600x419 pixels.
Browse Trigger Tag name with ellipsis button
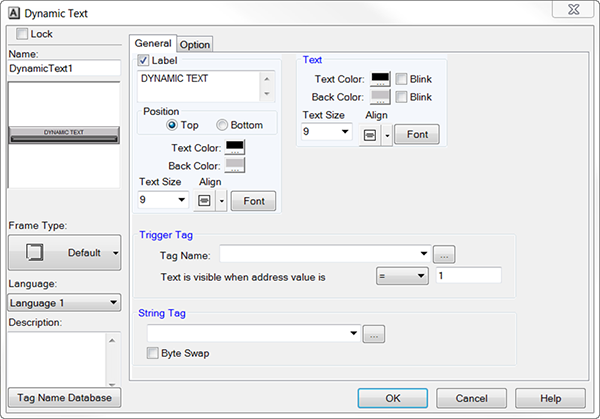click(x=444, y=254)
